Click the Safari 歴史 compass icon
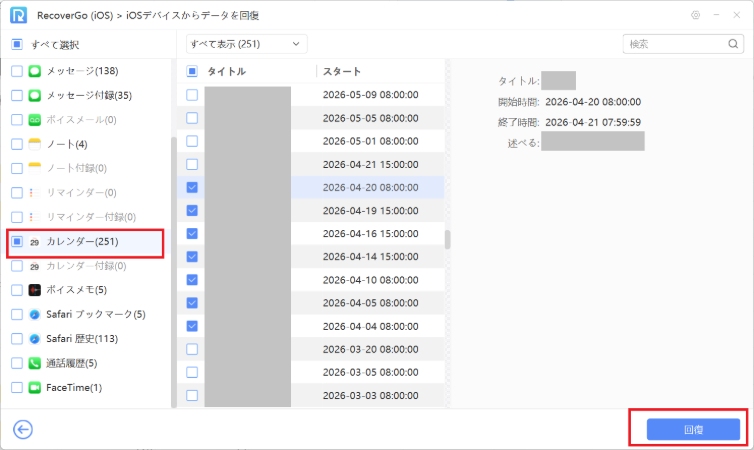Screen dimensions: 754x450 [x=35, y=338]
